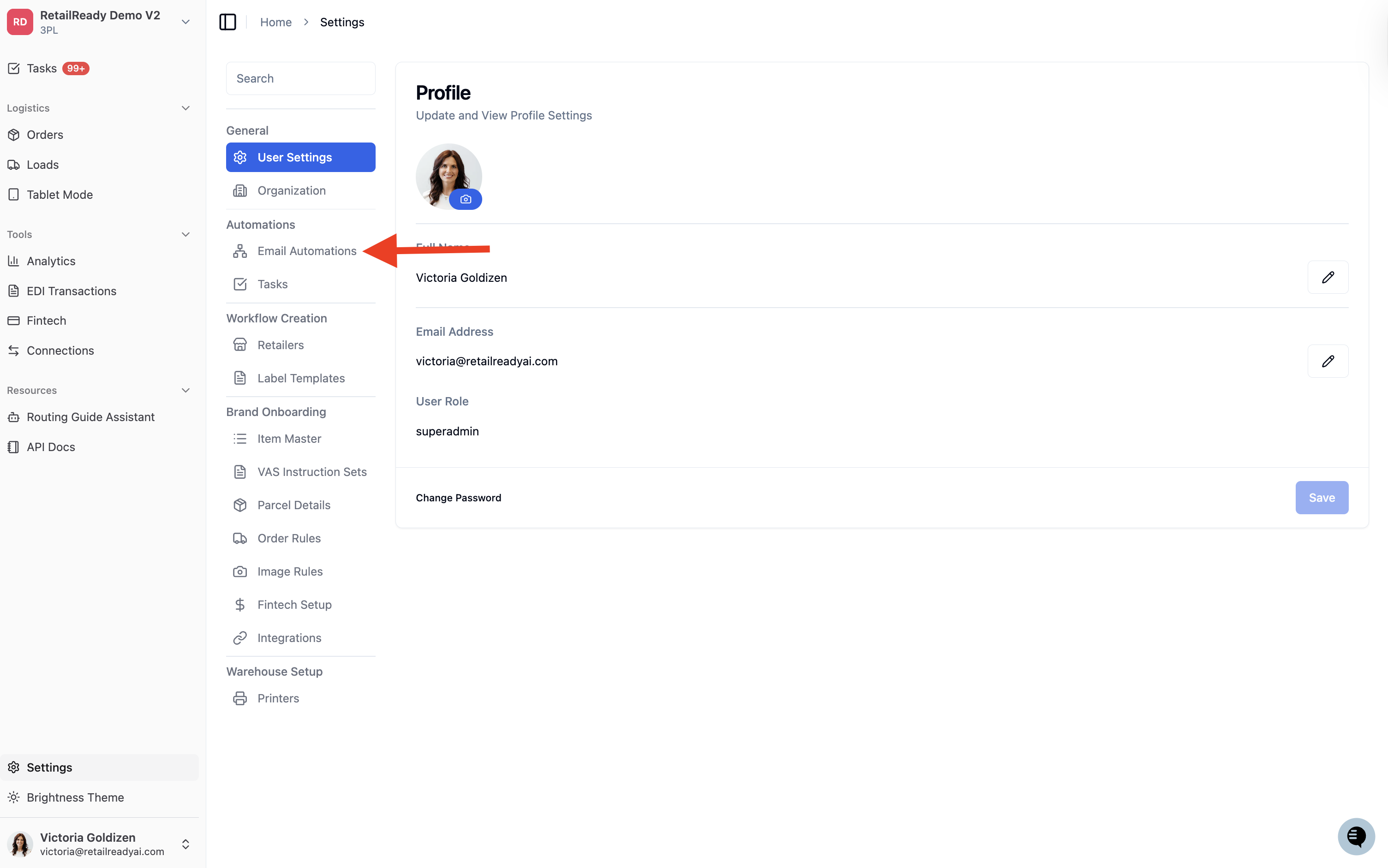
Task: Click the settings Search field
Action: (x=300, y=79)
